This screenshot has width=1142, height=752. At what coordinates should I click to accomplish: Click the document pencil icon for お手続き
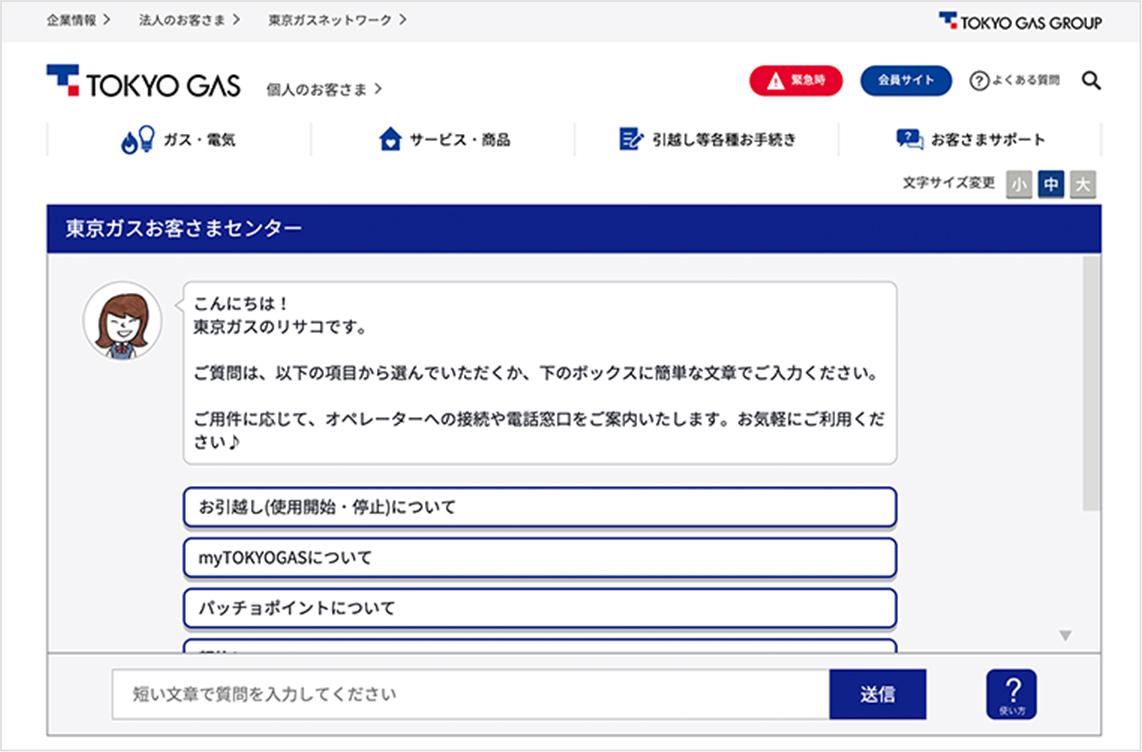[x=631, y=139]
